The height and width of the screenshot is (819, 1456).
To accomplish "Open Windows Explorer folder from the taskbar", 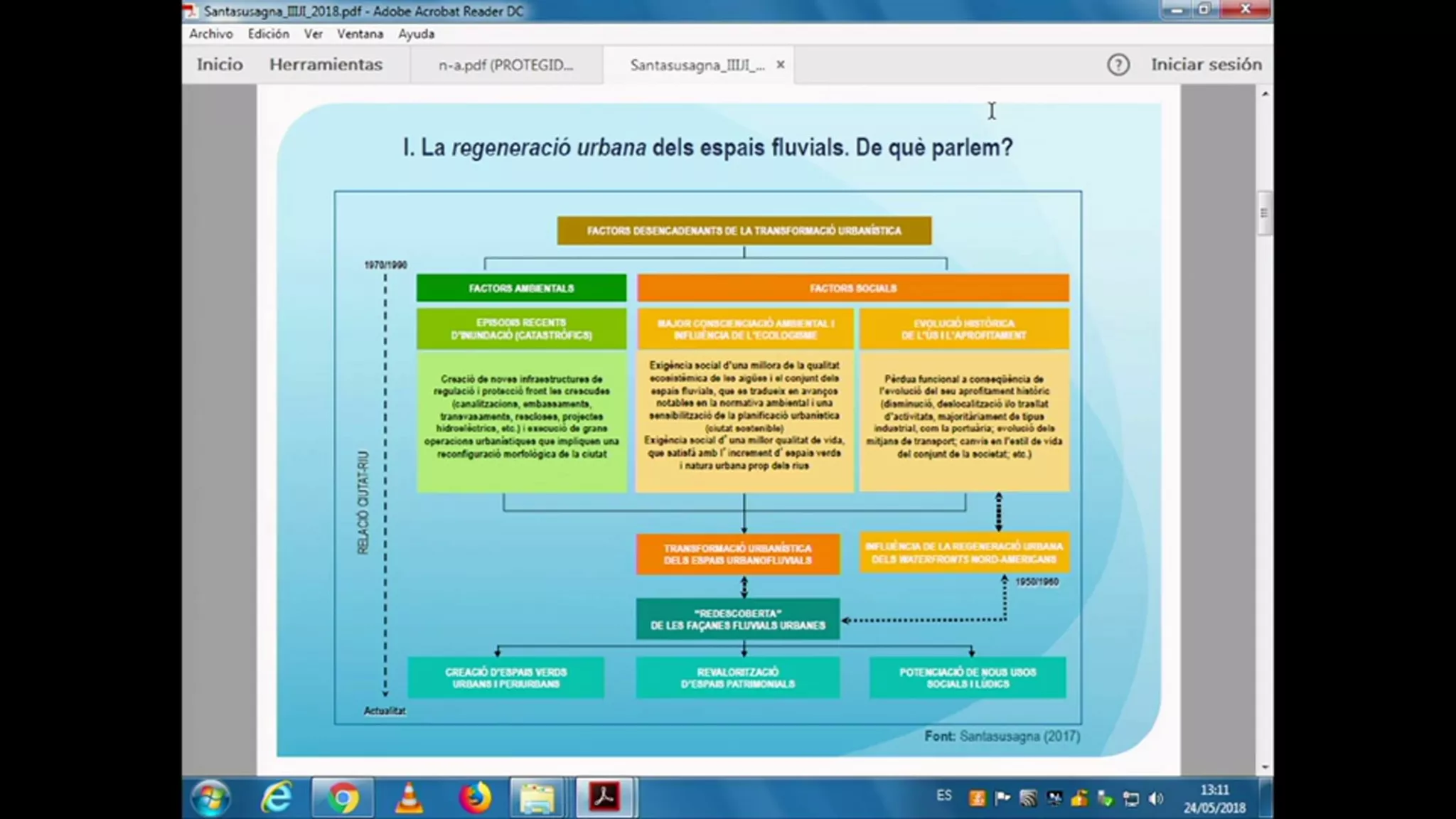I will pos(537,798).
